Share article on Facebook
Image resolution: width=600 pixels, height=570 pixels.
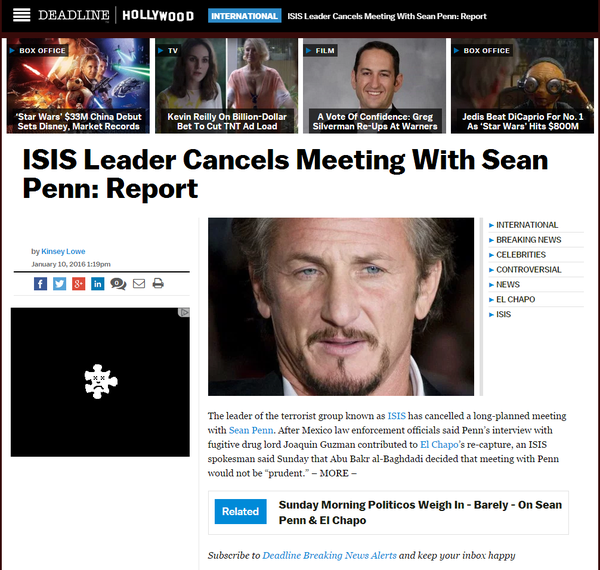click(40, 284)
